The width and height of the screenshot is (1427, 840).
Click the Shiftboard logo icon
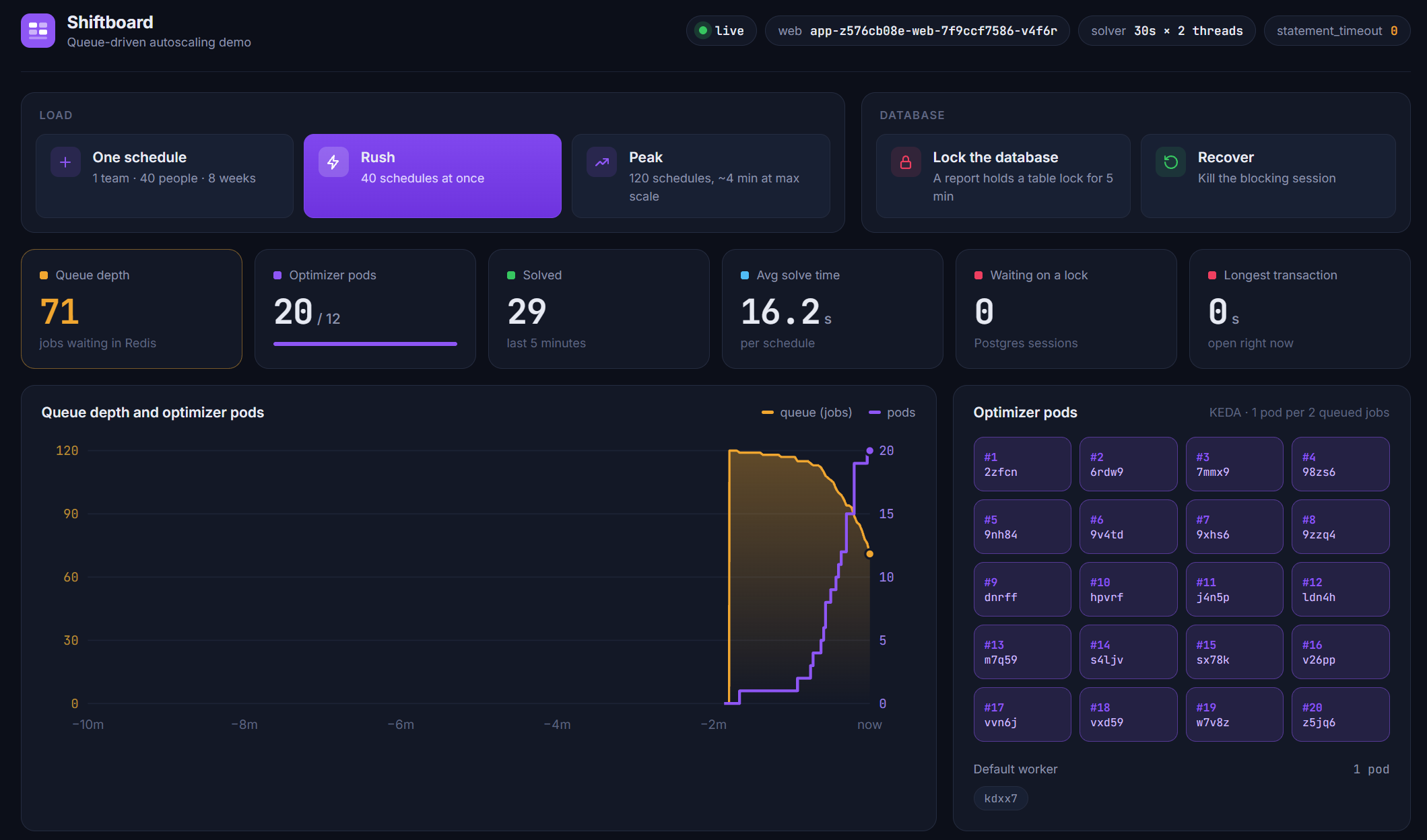coord(38,31)
